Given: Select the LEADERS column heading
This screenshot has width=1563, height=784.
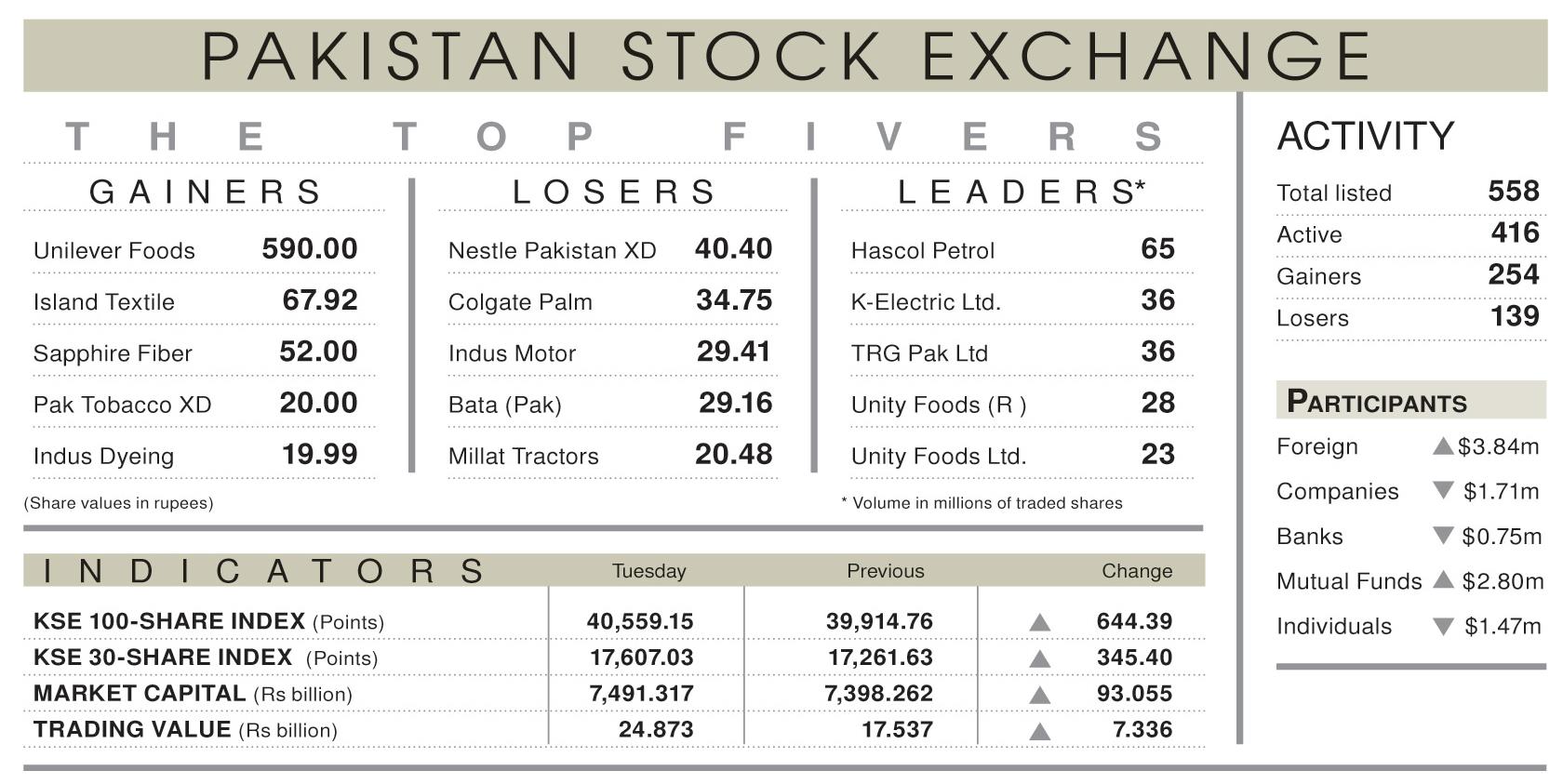Looking at the screenshot, I should [1022, 192].
